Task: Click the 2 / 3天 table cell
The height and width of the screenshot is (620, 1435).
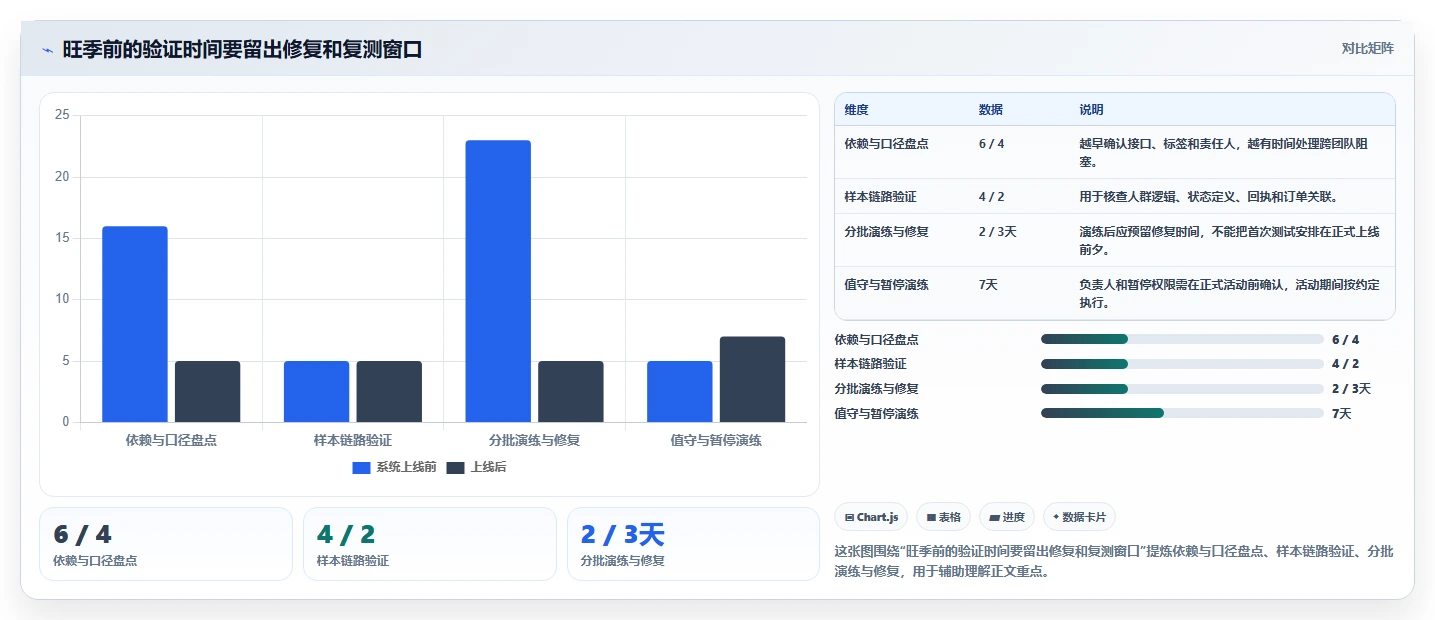Action: (998, 232)
